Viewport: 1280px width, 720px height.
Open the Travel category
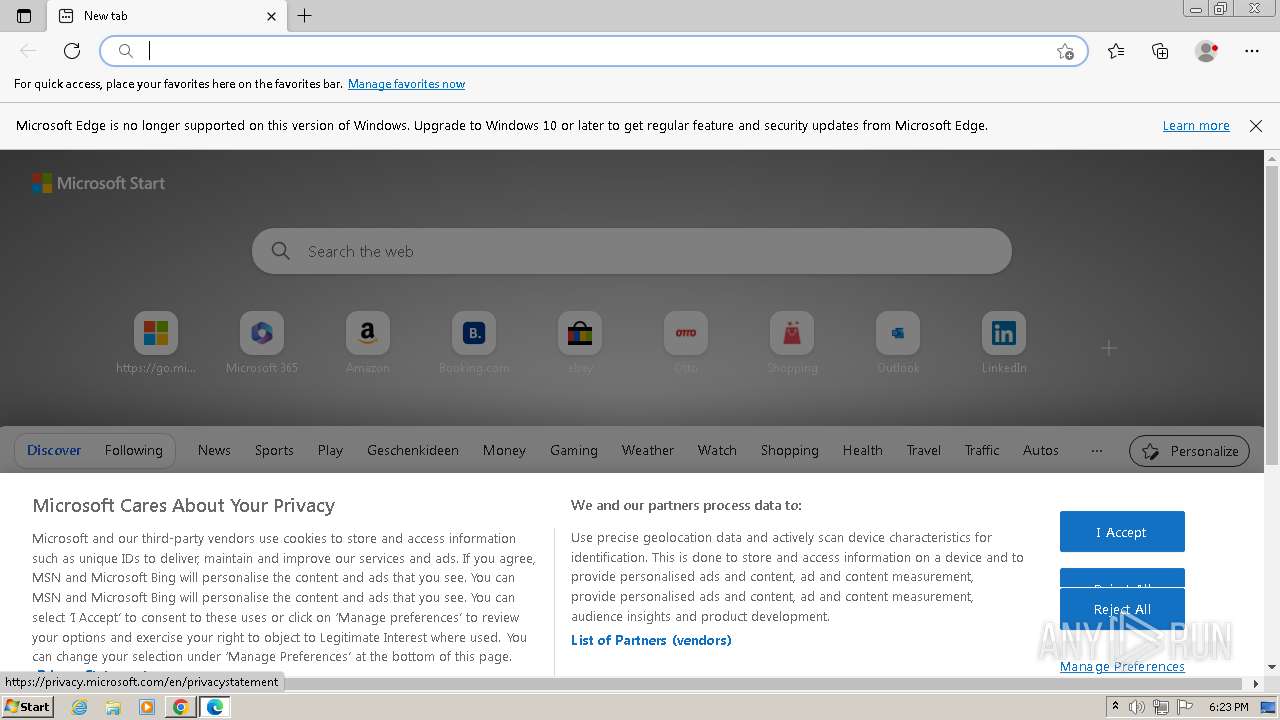tap(924, 450)
